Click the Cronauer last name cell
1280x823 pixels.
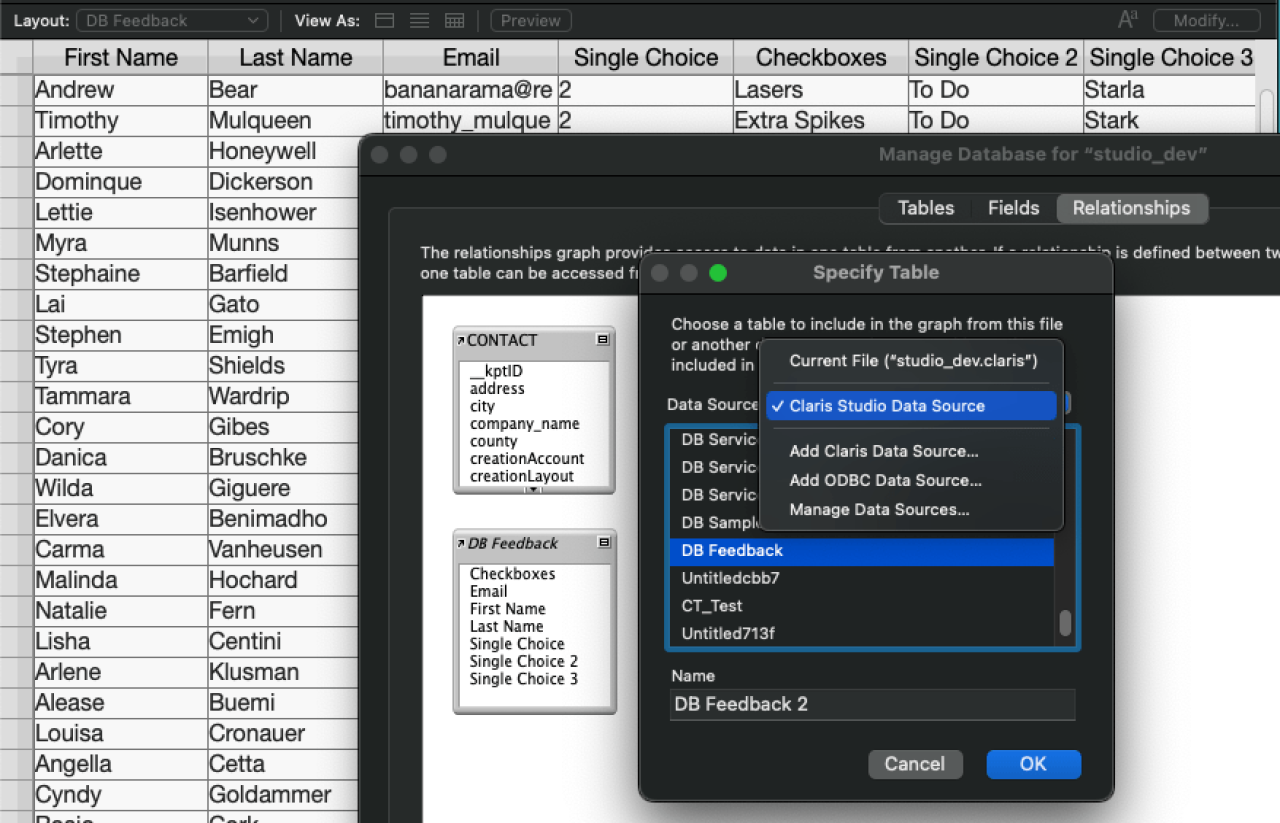284,734
